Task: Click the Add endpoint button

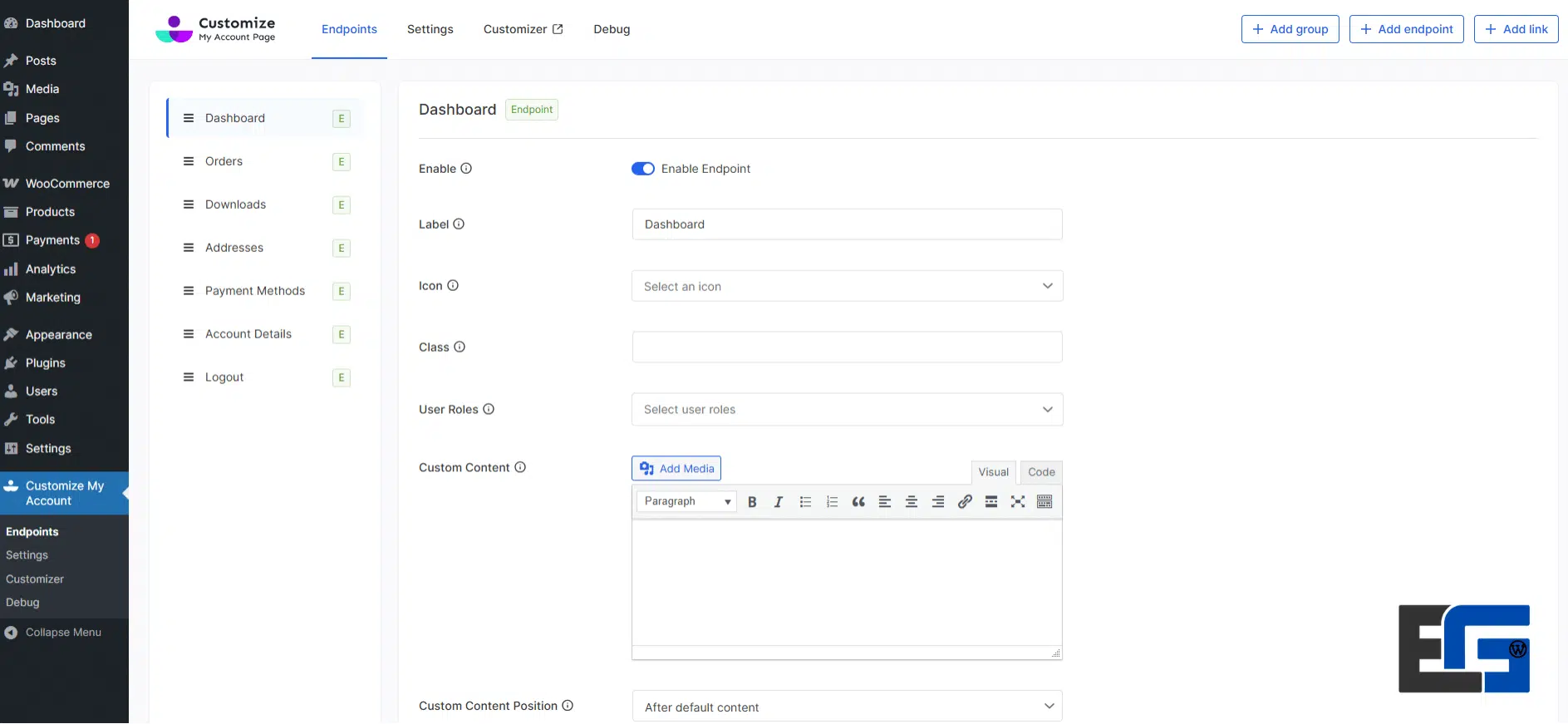Action: [x=1406, y=29]
